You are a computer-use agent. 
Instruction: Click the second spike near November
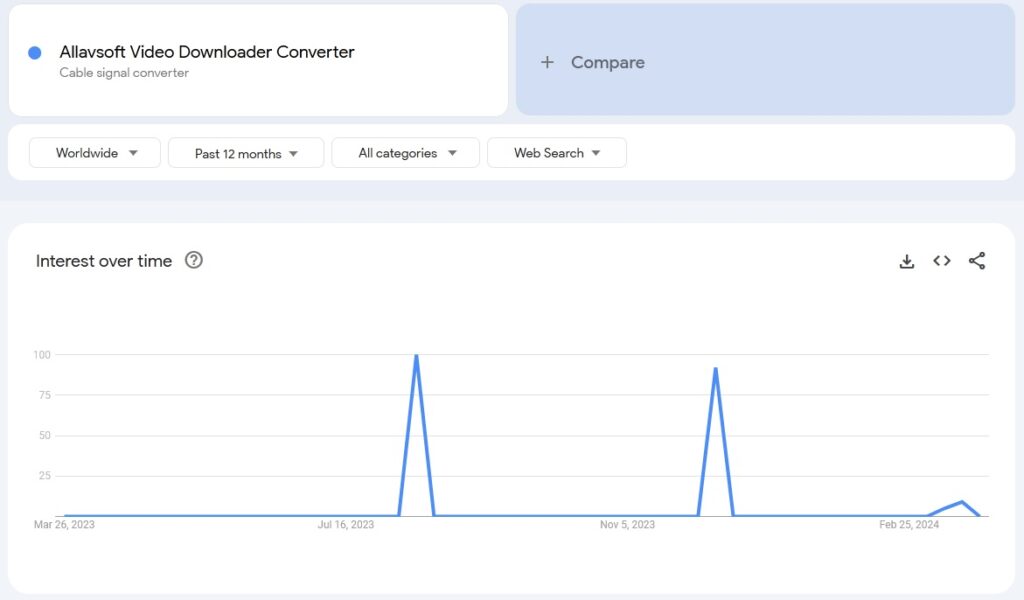pos(716,369)
